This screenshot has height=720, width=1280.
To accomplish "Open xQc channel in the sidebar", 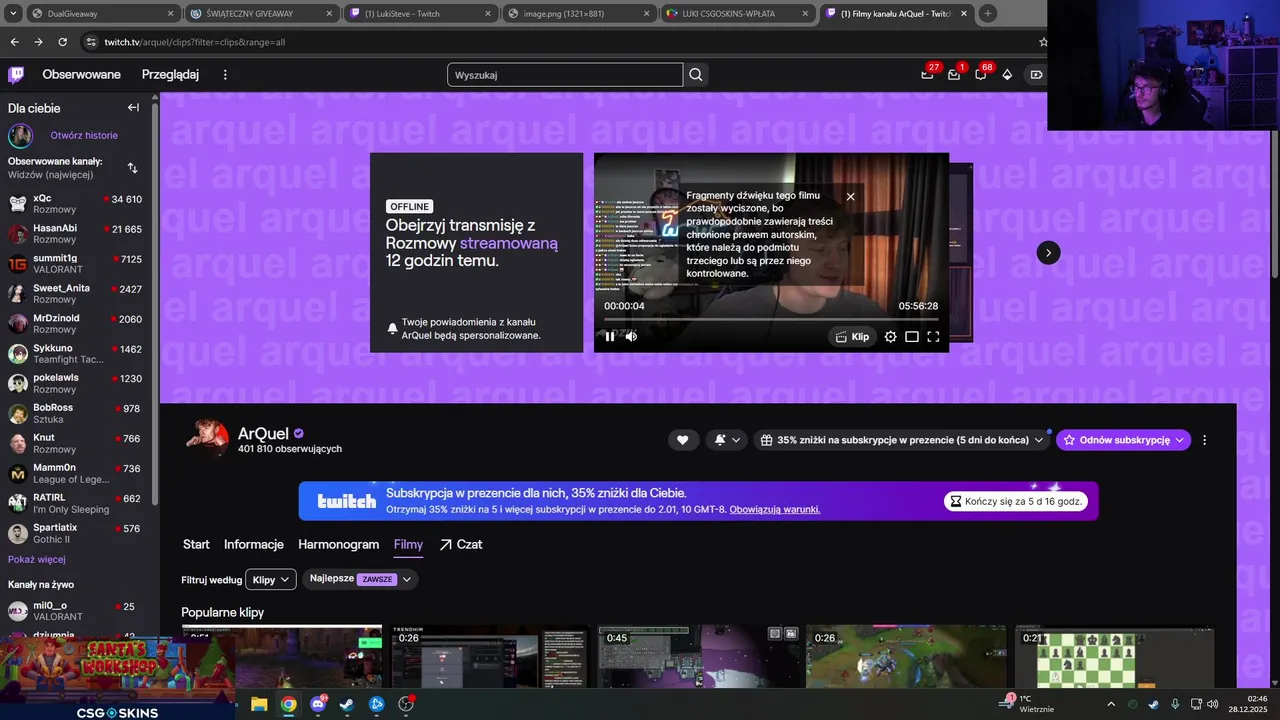I will 75,204.
